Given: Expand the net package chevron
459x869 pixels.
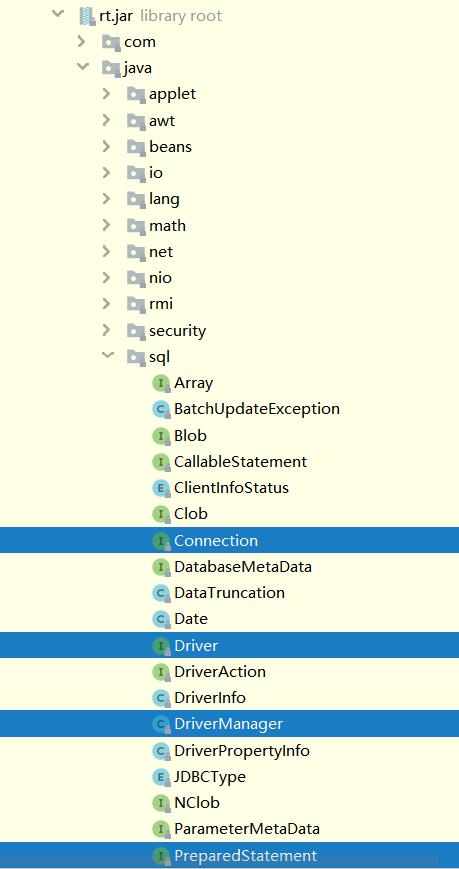Looking at the screenshot, I should (x=106, y=251).
